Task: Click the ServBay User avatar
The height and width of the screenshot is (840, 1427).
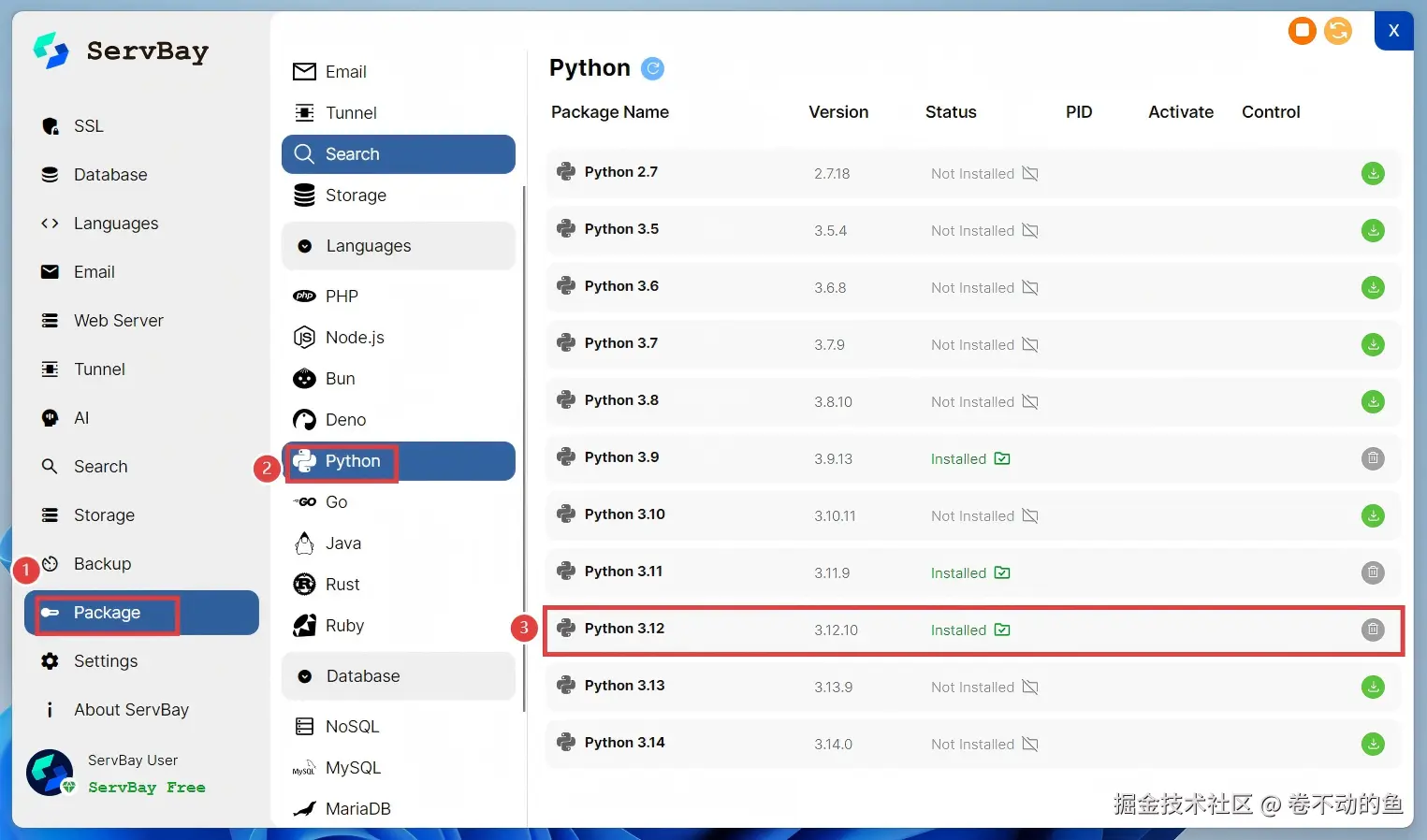Action: tap(50, 773)
